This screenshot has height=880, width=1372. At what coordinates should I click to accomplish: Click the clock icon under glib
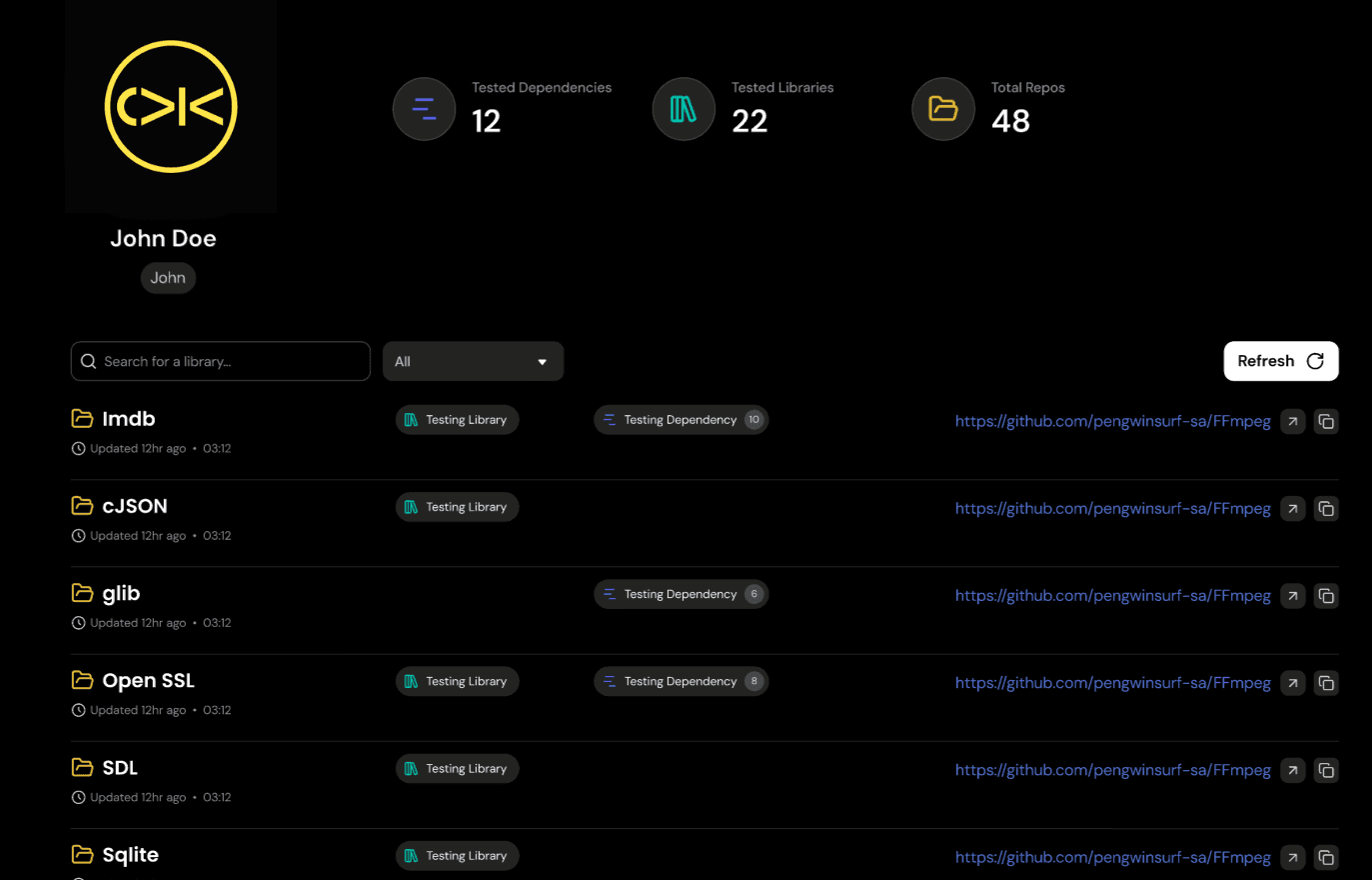(78, 622)
